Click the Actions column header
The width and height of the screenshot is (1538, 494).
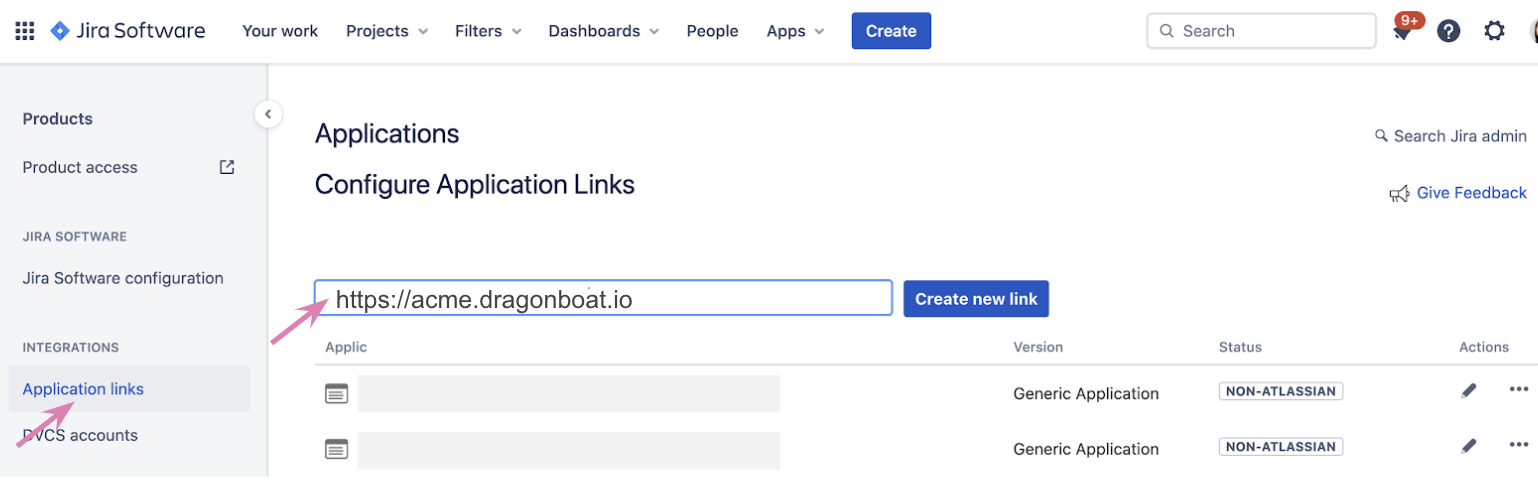tap(1484, 347)
